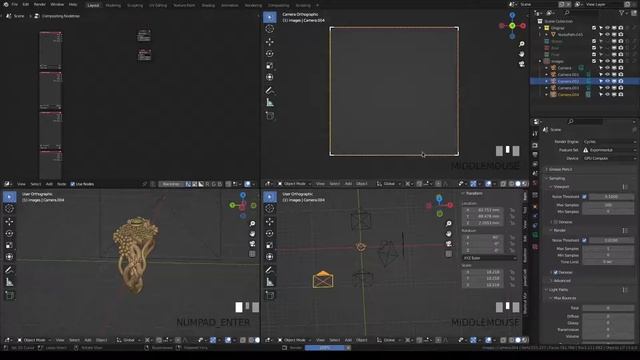640x360 pixels.
Task: Open Add menu in compositor header
Action: coord(49,184)
